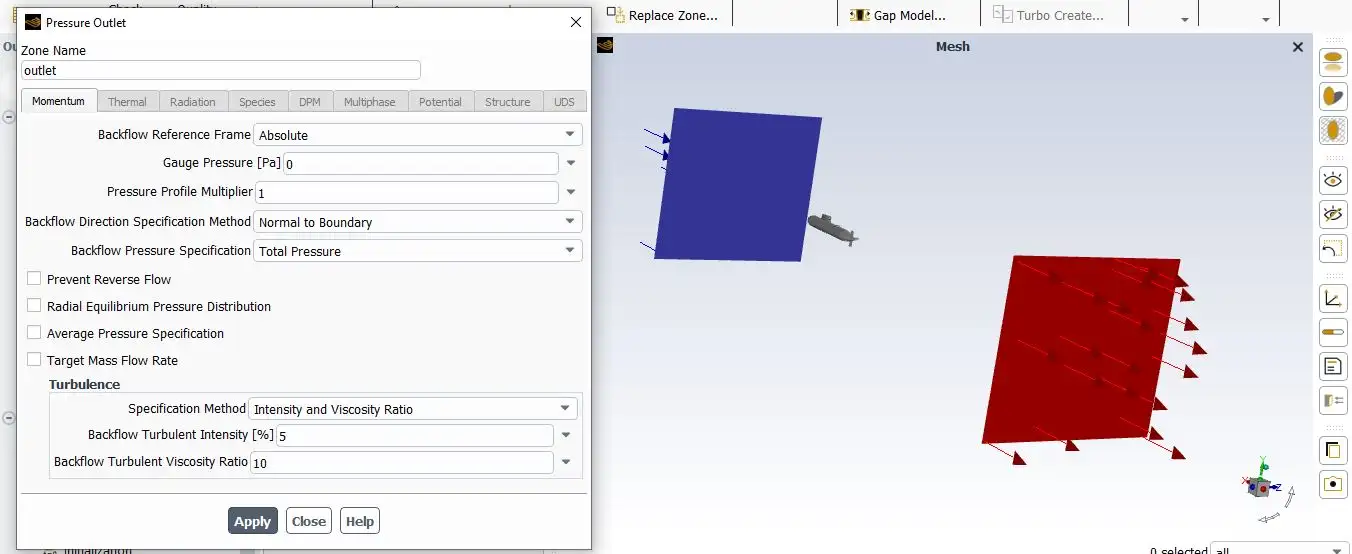Image resolution: width=1352 pixels, height=554 pixels.
Task: Click the Backflow Turbulent Viscosity Ratio field
Action: [402, 462]
